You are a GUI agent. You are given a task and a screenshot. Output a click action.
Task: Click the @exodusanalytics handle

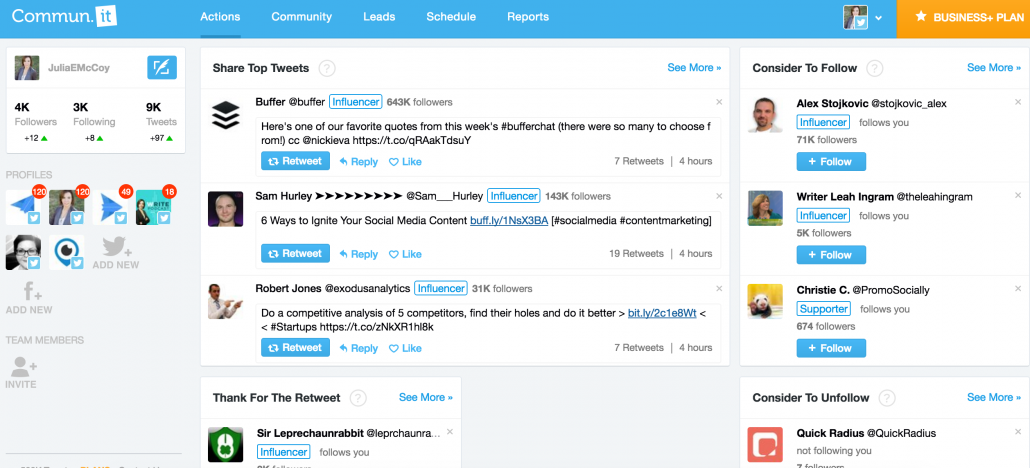pyautogui.click(x=367, y=289)
